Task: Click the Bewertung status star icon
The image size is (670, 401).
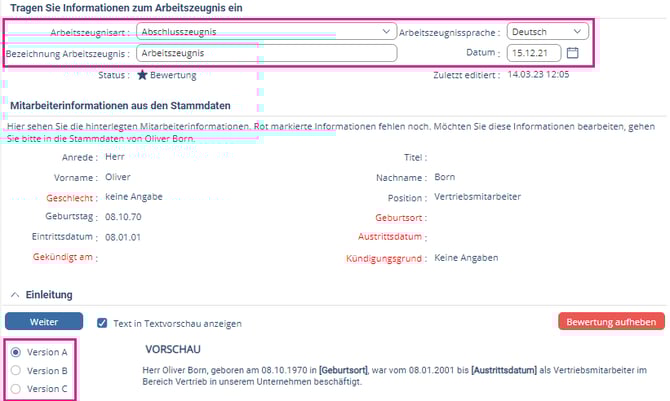Action: 142,75
